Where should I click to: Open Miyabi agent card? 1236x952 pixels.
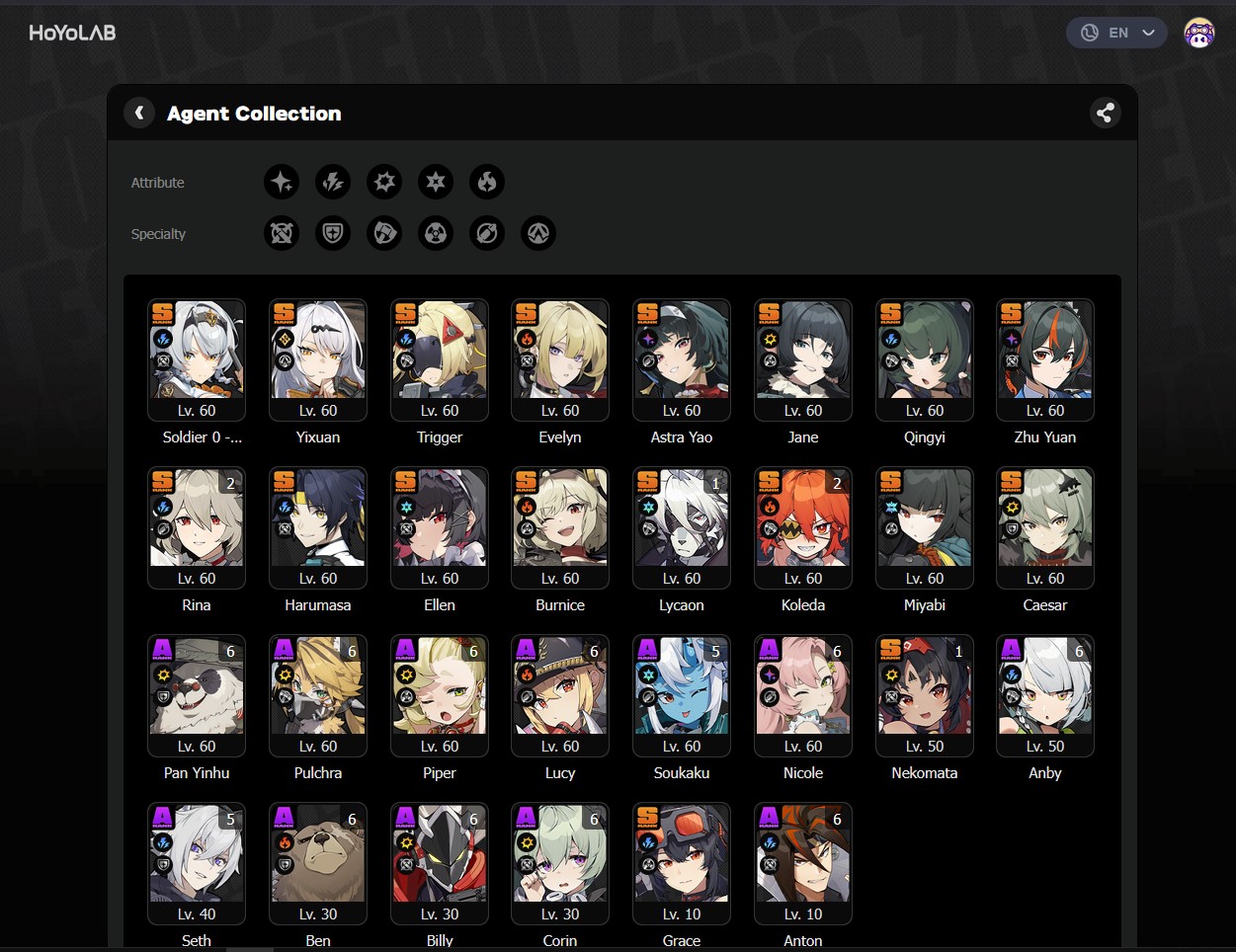925,528
